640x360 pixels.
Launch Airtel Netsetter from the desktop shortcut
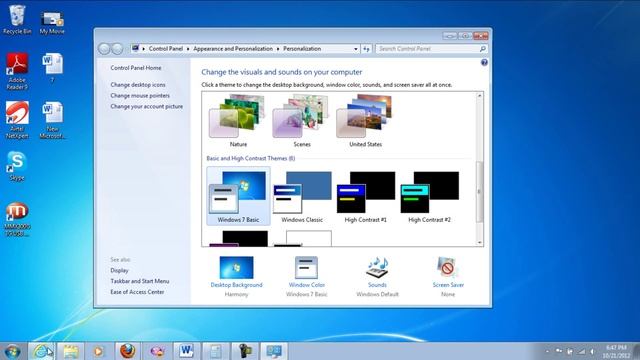[17, 120]
